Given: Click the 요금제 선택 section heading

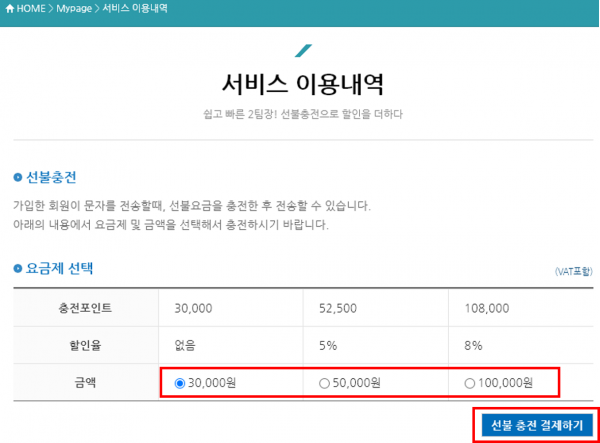Looking at the screenshot, I should 59,268.
